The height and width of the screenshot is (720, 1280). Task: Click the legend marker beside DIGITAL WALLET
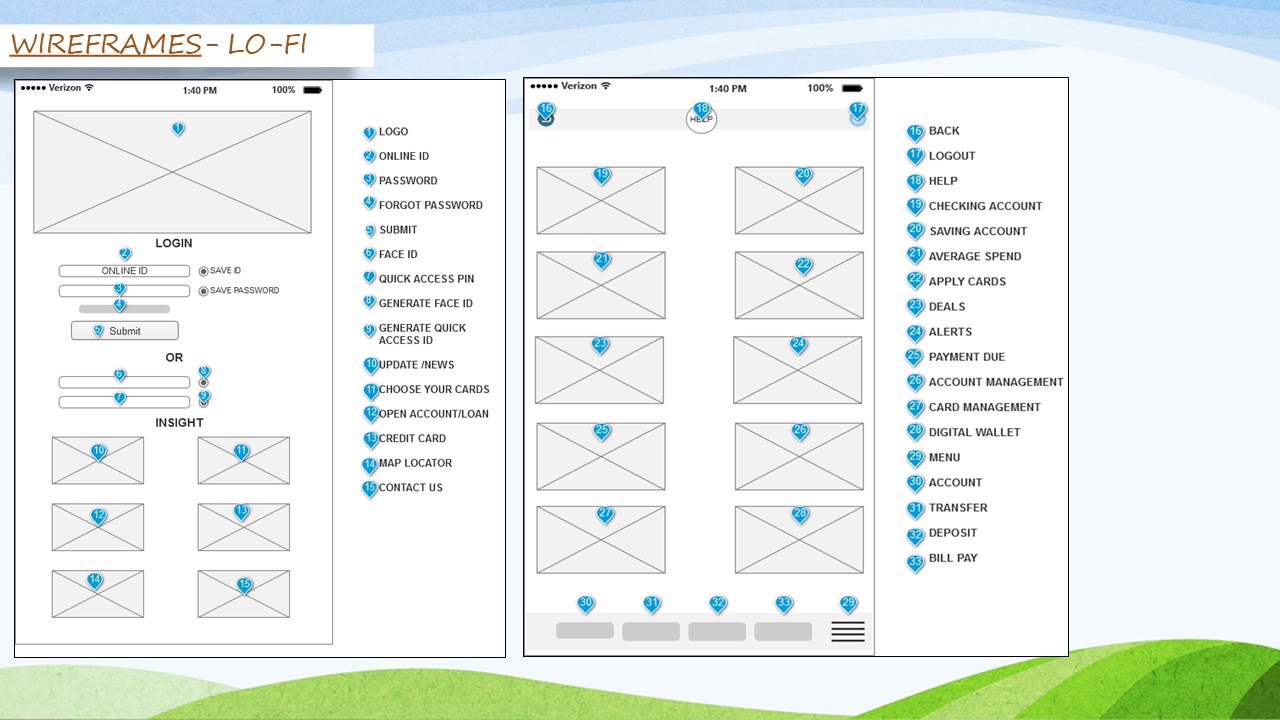(x=915, y=432)
